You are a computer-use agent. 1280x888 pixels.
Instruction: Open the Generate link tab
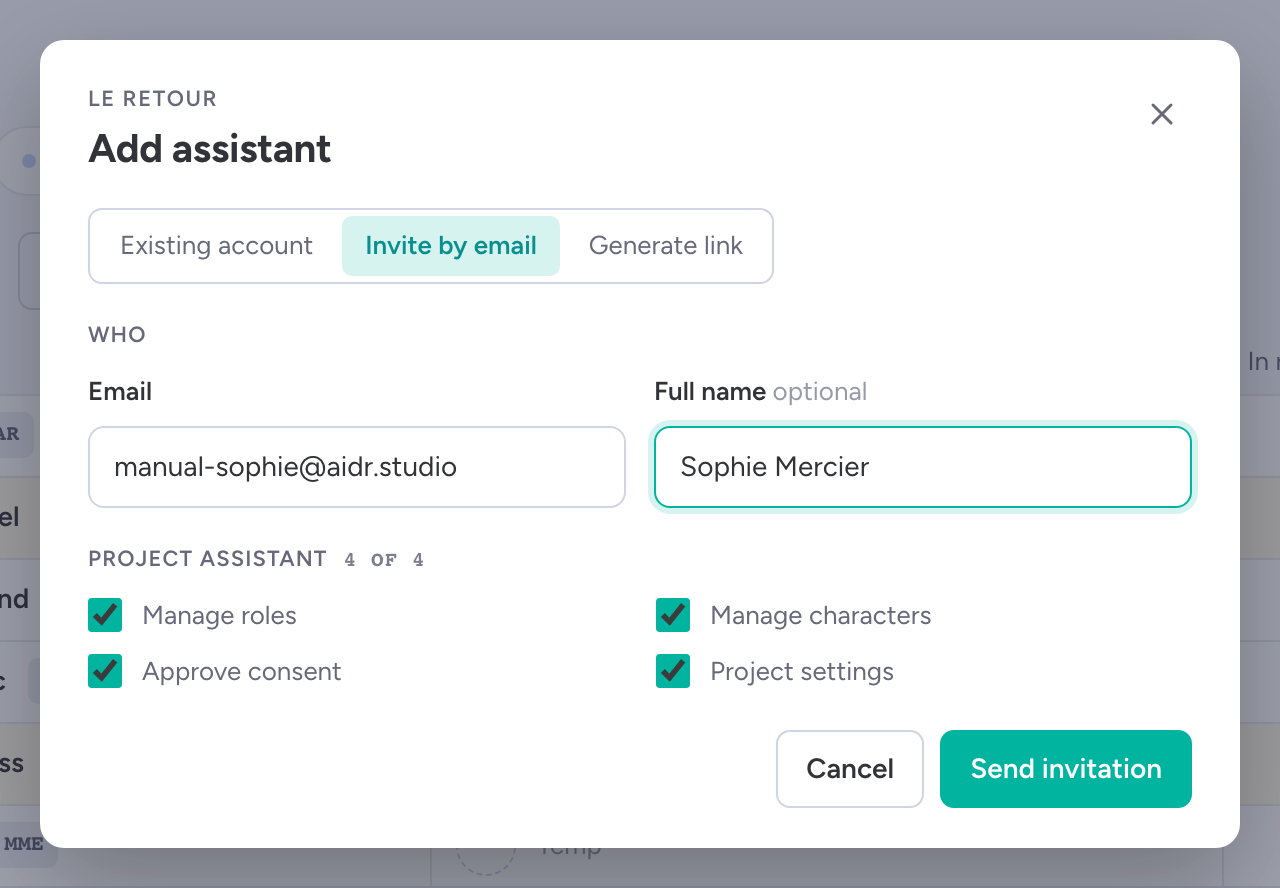[666, 246]
